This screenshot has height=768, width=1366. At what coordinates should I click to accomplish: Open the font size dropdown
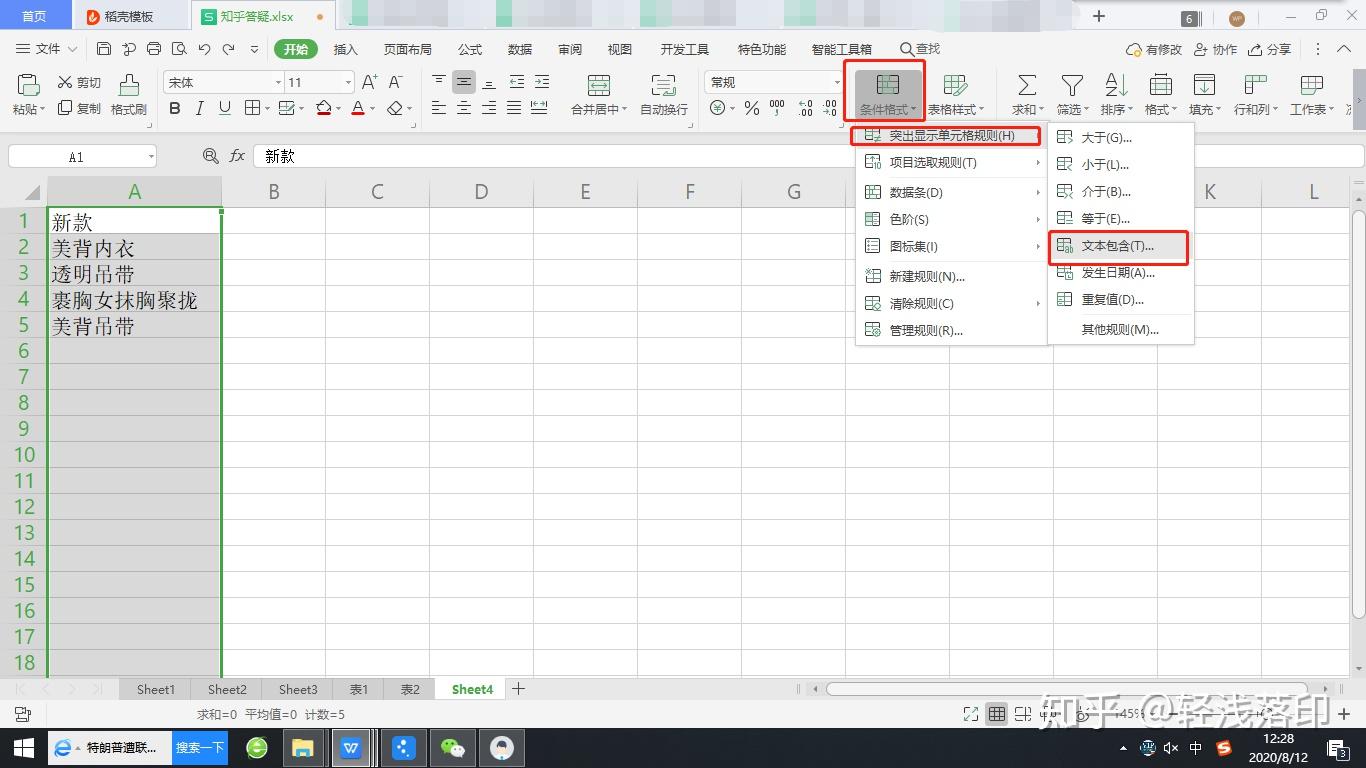coord(348,82)
